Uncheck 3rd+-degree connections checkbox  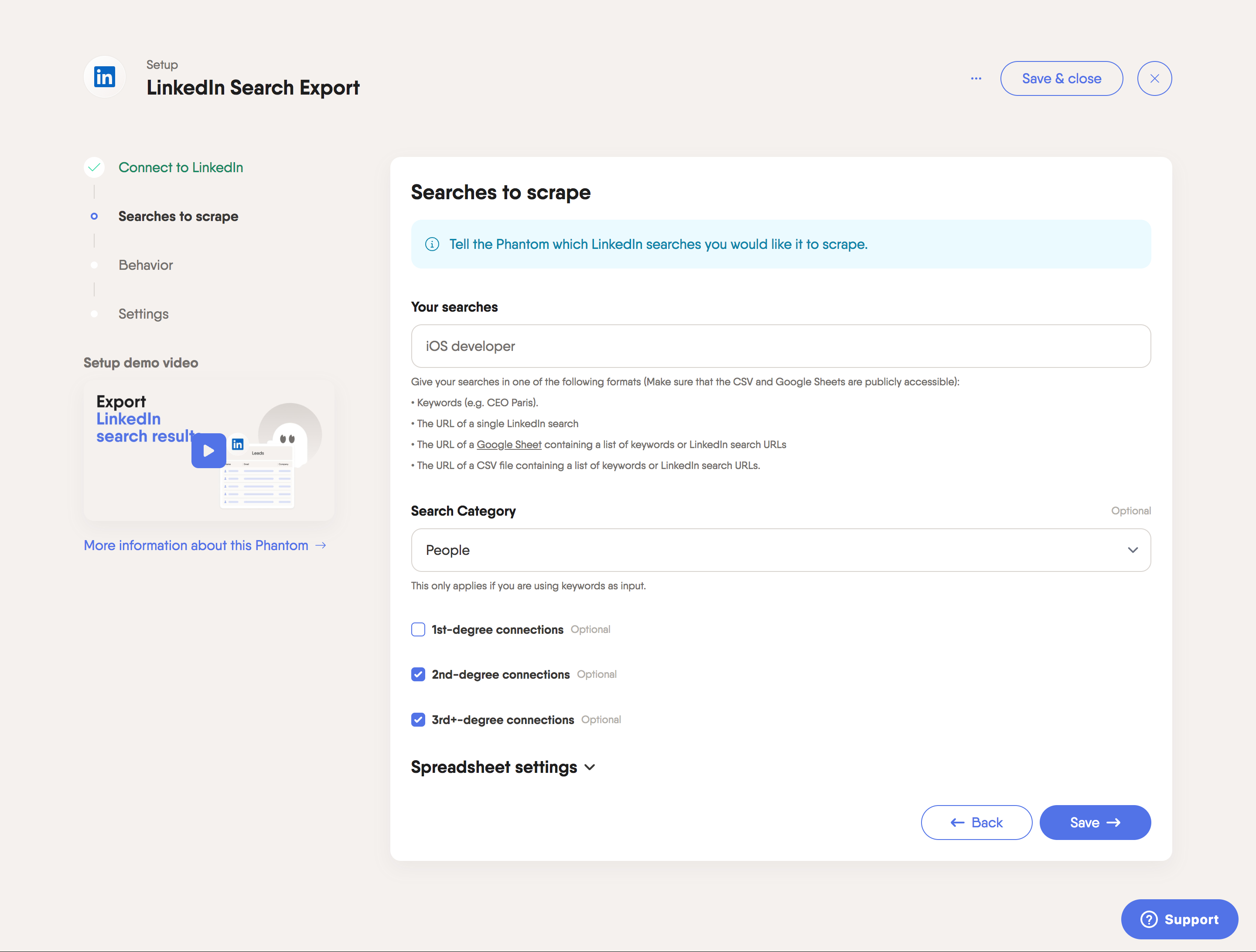(418, 720)
